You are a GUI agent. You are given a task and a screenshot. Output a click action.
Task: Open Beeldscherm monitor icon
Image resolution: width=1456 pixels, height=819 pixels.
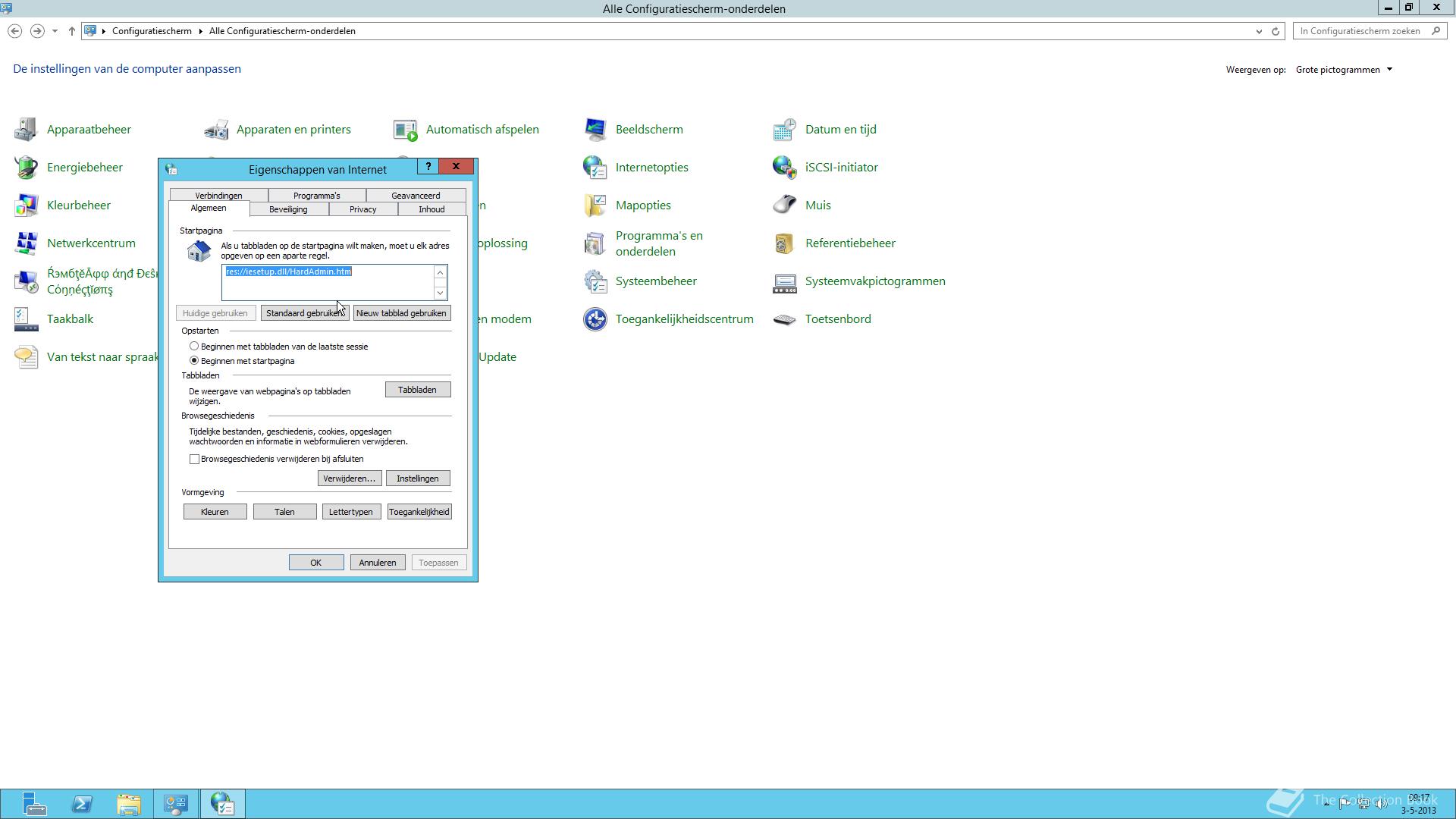(595, 130)
